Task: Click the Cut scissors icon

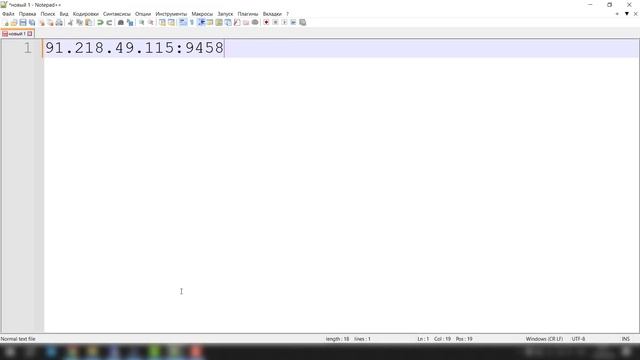Action: (x=70, y=22)
